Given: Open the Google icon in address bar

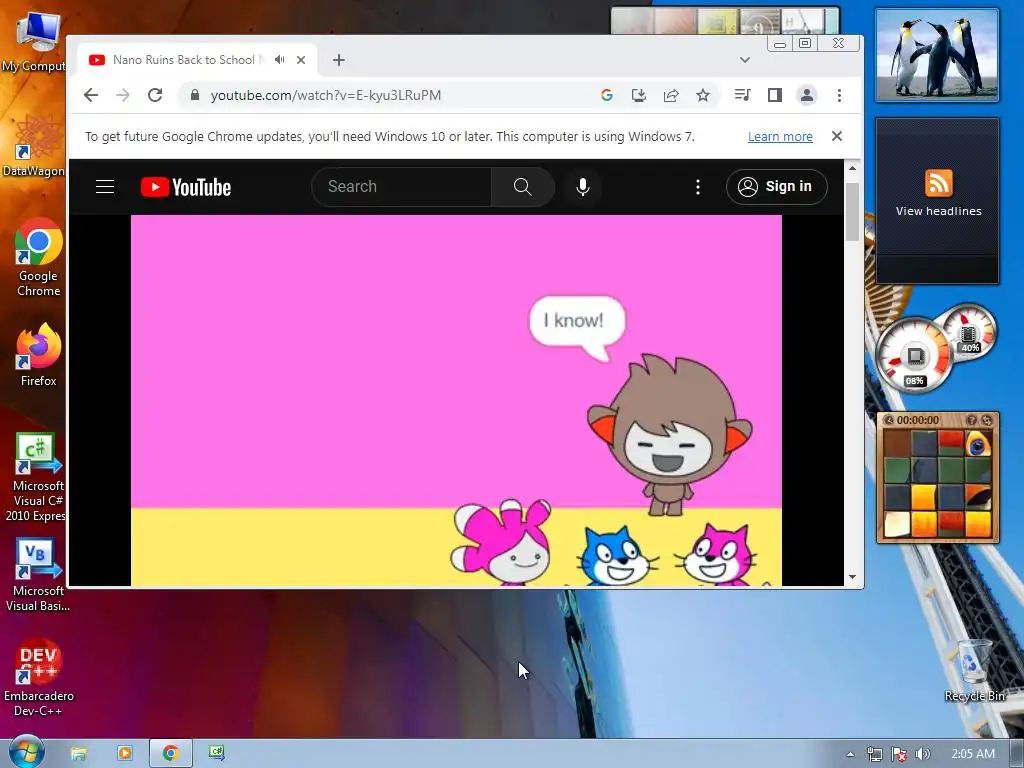Looking at the screenshot, I should point(607,95).
